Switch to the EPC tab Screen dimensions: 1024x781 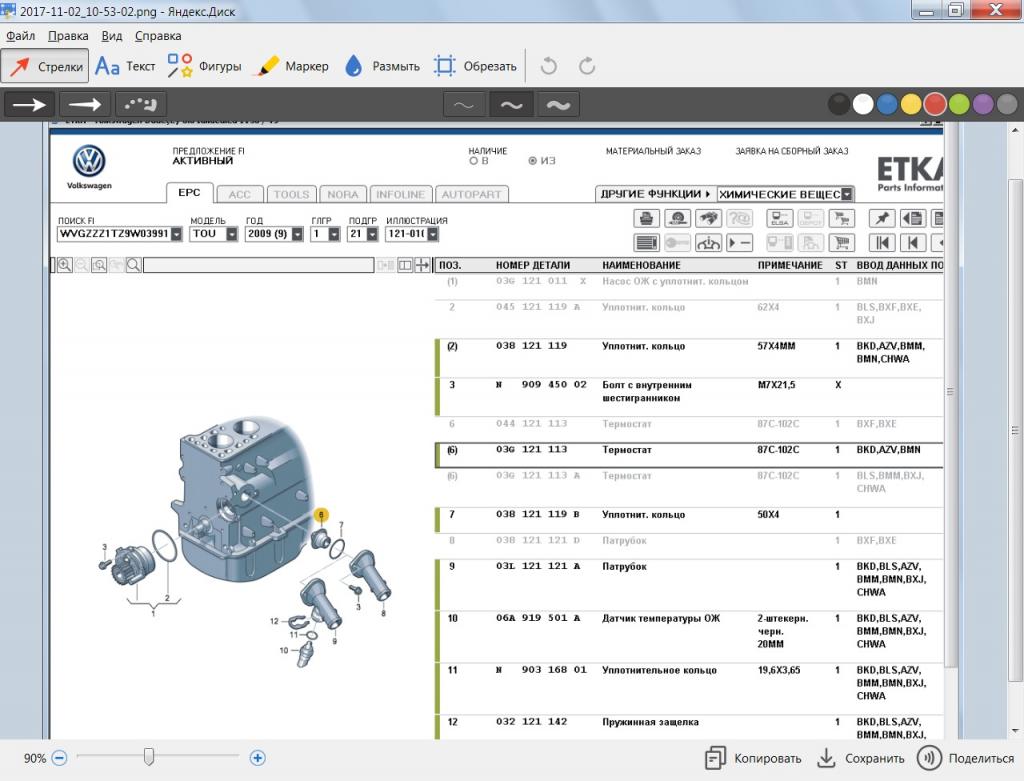[189, 193]
